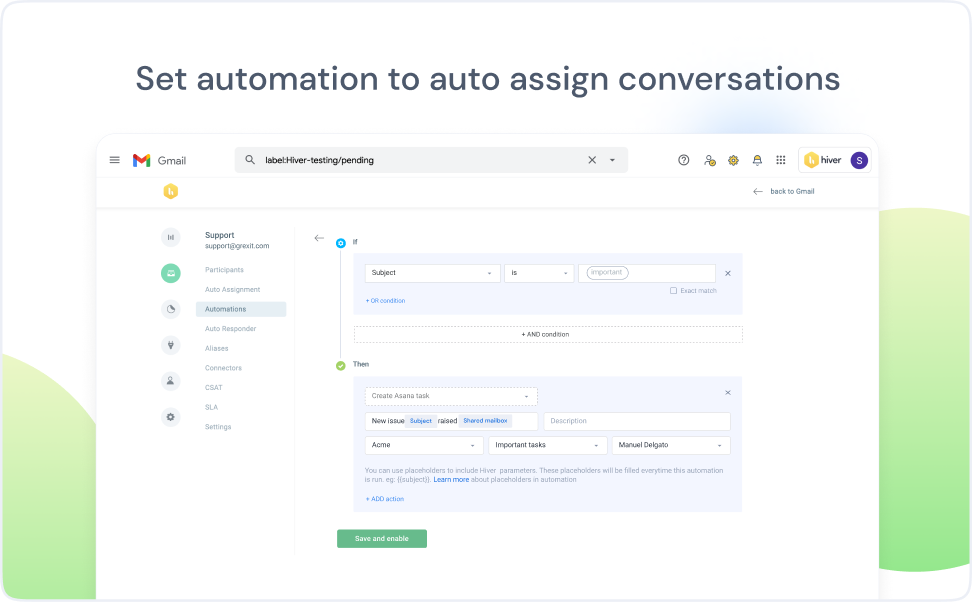Click the Save and enable button
Image resolution: width=972 pixels, height=602 pixels.
pyautogui.click(x=382, y=538)
